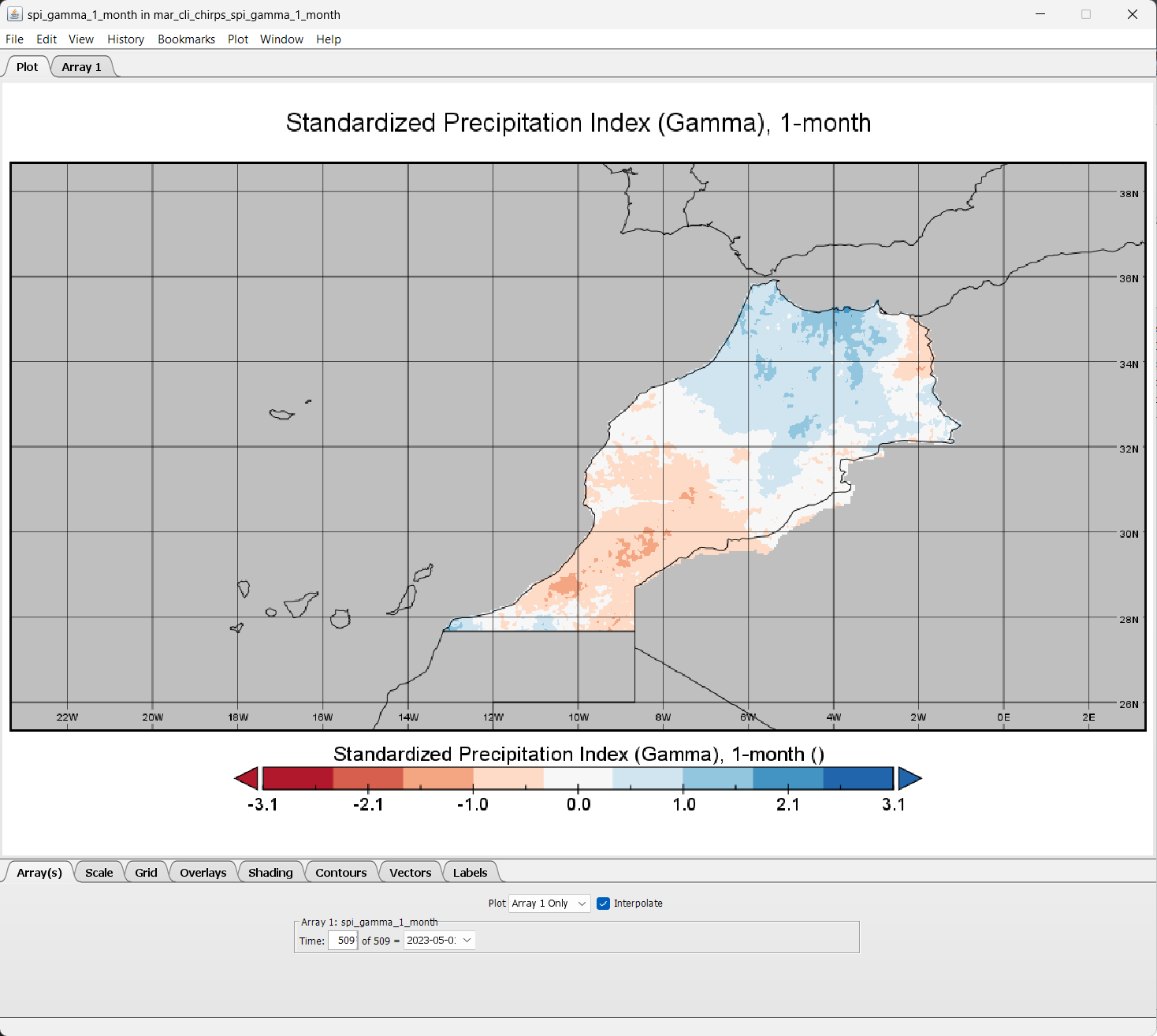Select the Contours settings tab
This screenshot has width=1157, height=1036.
[x=341, y=873]
